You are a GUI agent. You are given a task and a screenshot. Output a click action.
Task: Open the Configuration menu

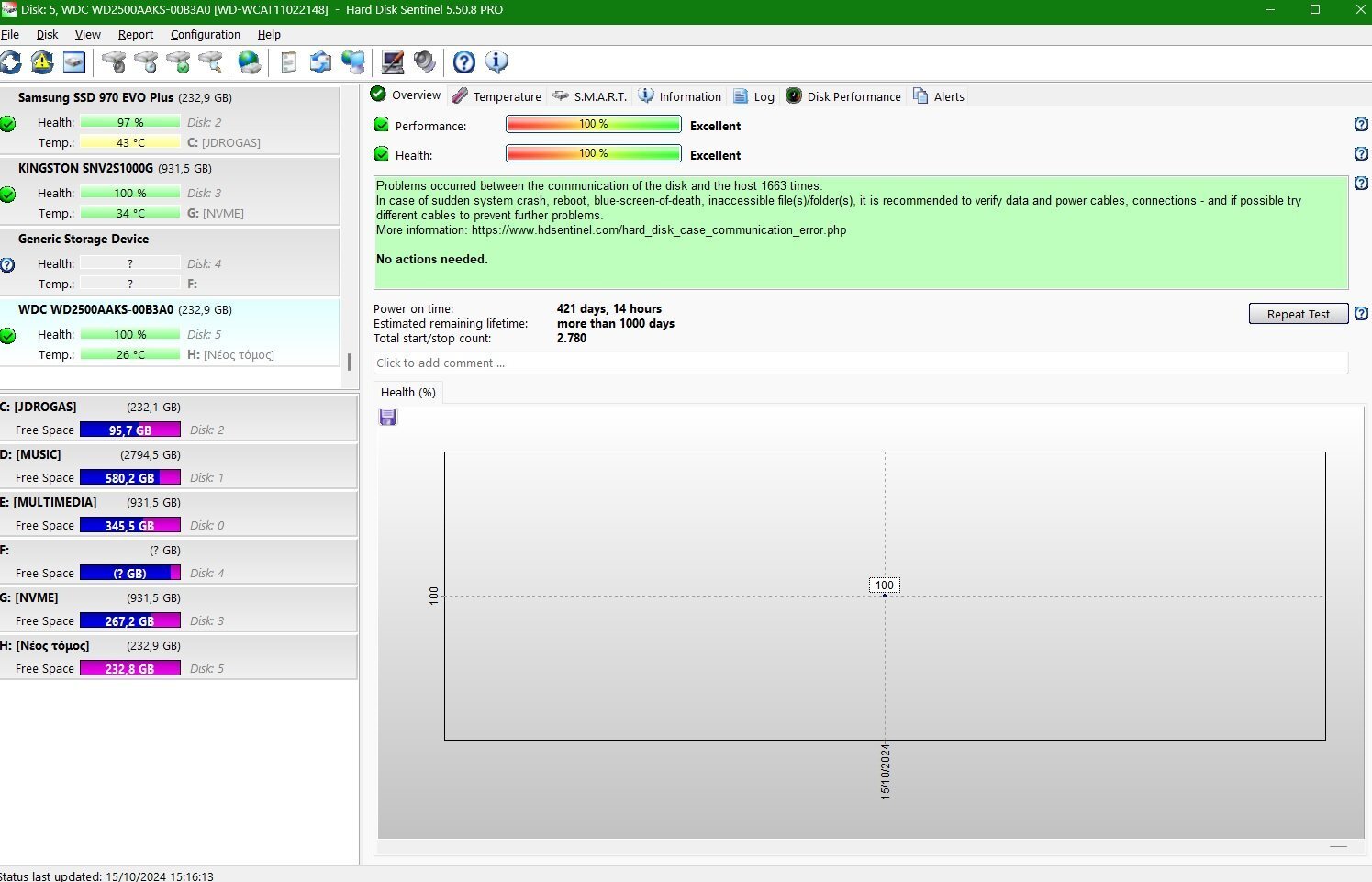click(205, 35)
